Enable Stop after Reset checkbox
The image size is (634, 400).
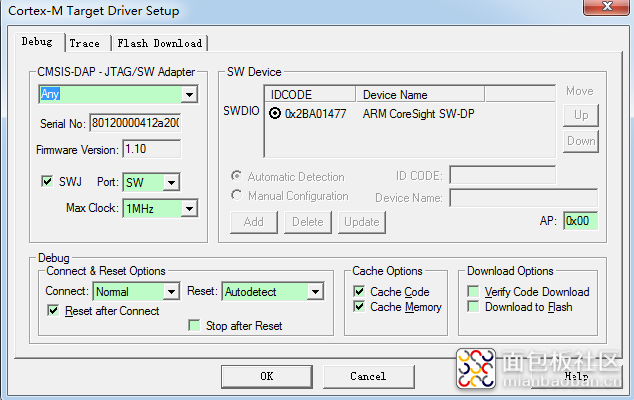point(194,326)
